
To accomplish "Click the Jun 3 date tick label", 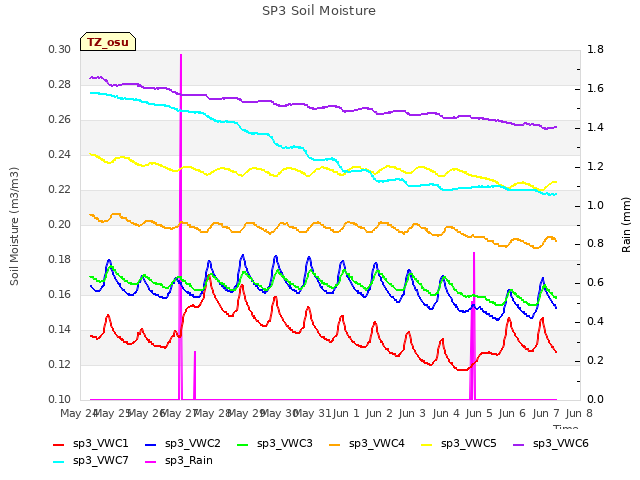I will click(412, 413).
